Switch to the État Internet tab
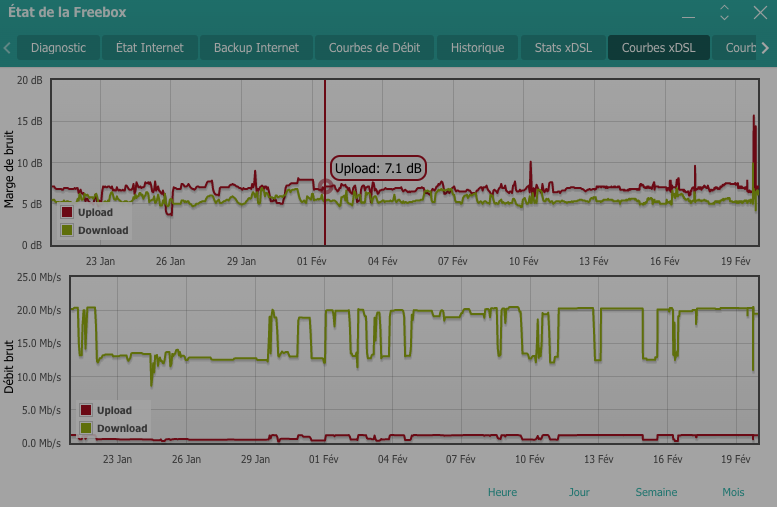 point(149,48)
